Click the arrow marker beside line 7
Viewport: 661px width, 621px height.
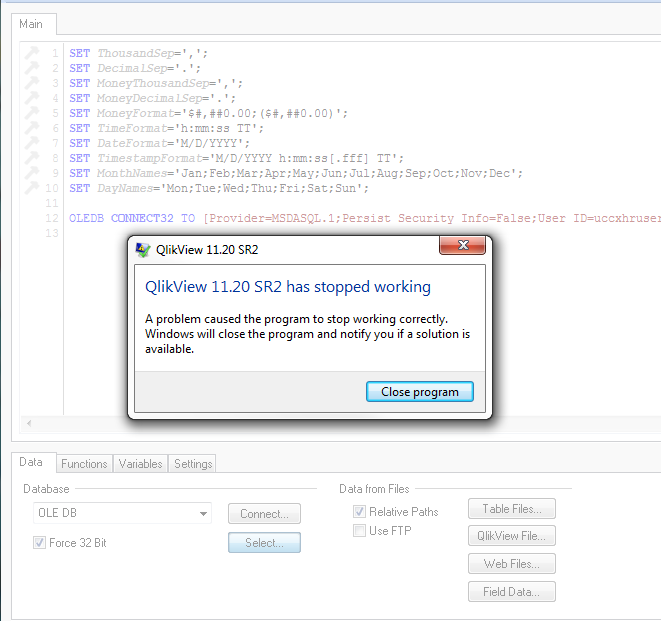32,142
